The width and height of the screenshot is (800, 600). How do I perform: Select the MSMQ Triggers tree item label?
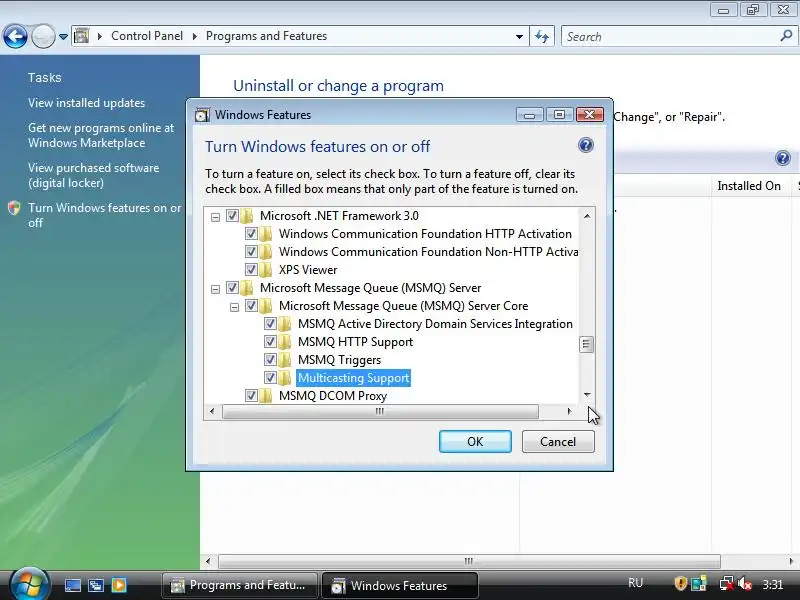(x=339, y=360)
